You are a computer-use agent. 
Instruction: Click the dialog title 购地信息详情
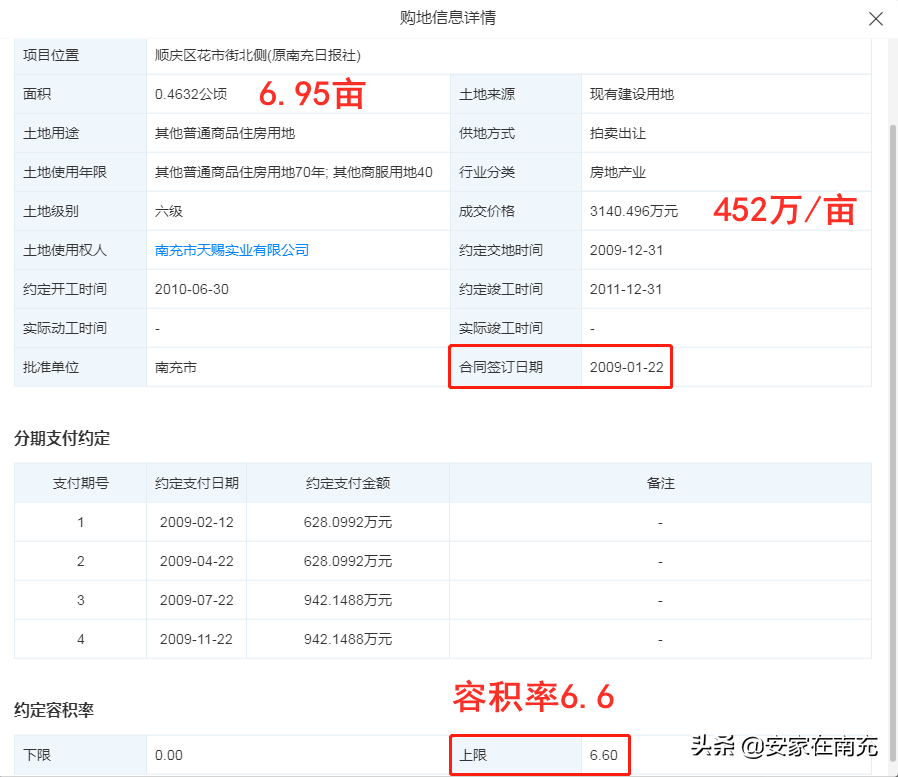[x=447, y=18]
